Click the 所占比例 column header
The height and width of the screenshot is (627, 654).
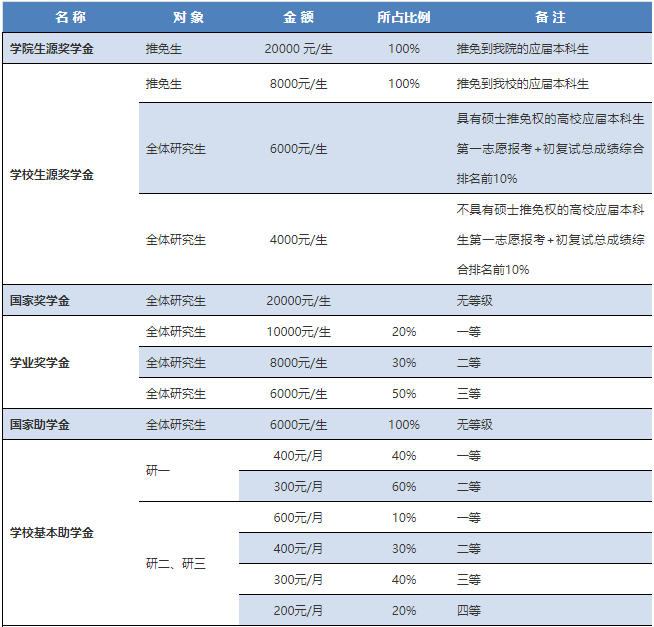[x=403, y=17]
